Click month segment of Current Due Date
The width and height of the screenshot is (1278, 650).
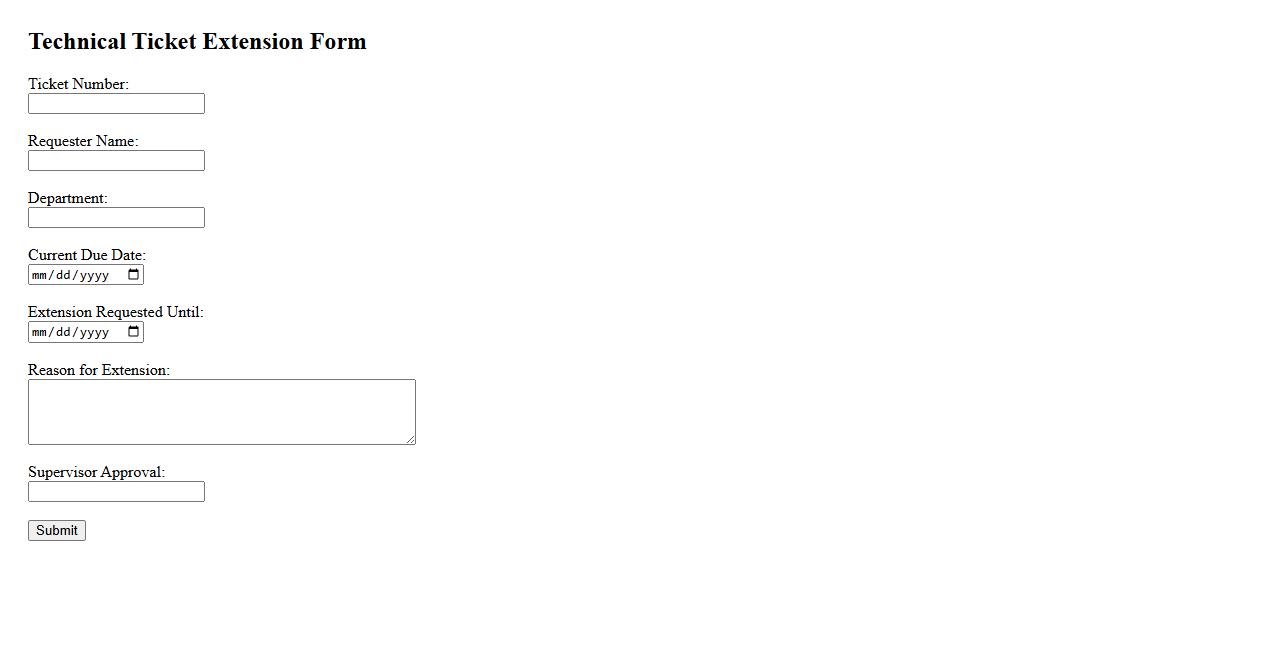point(40,275)
